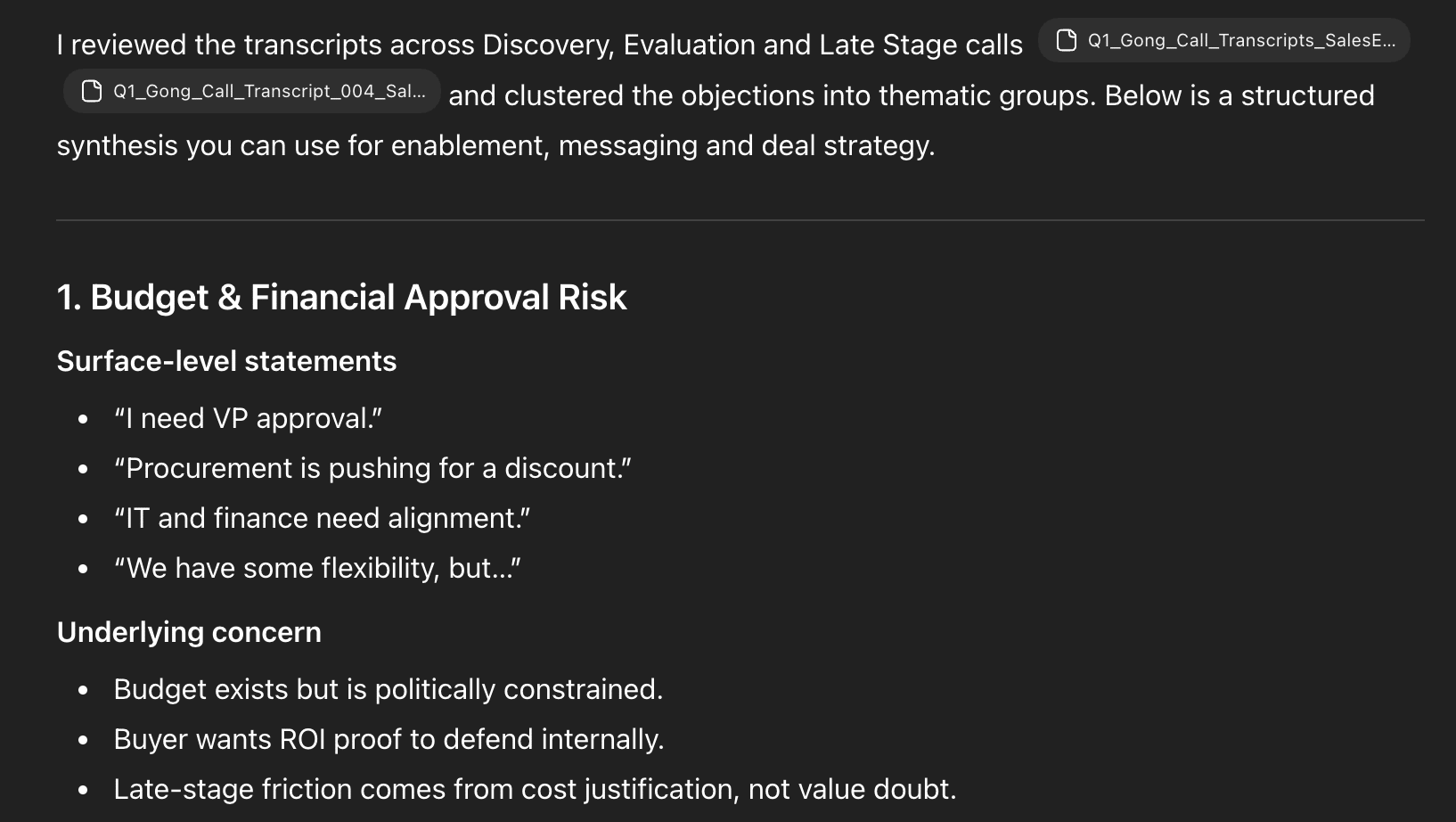Click the "Procurement is pushing for a discount." line
1456x822 pixels.
click(x=372, y=468)
